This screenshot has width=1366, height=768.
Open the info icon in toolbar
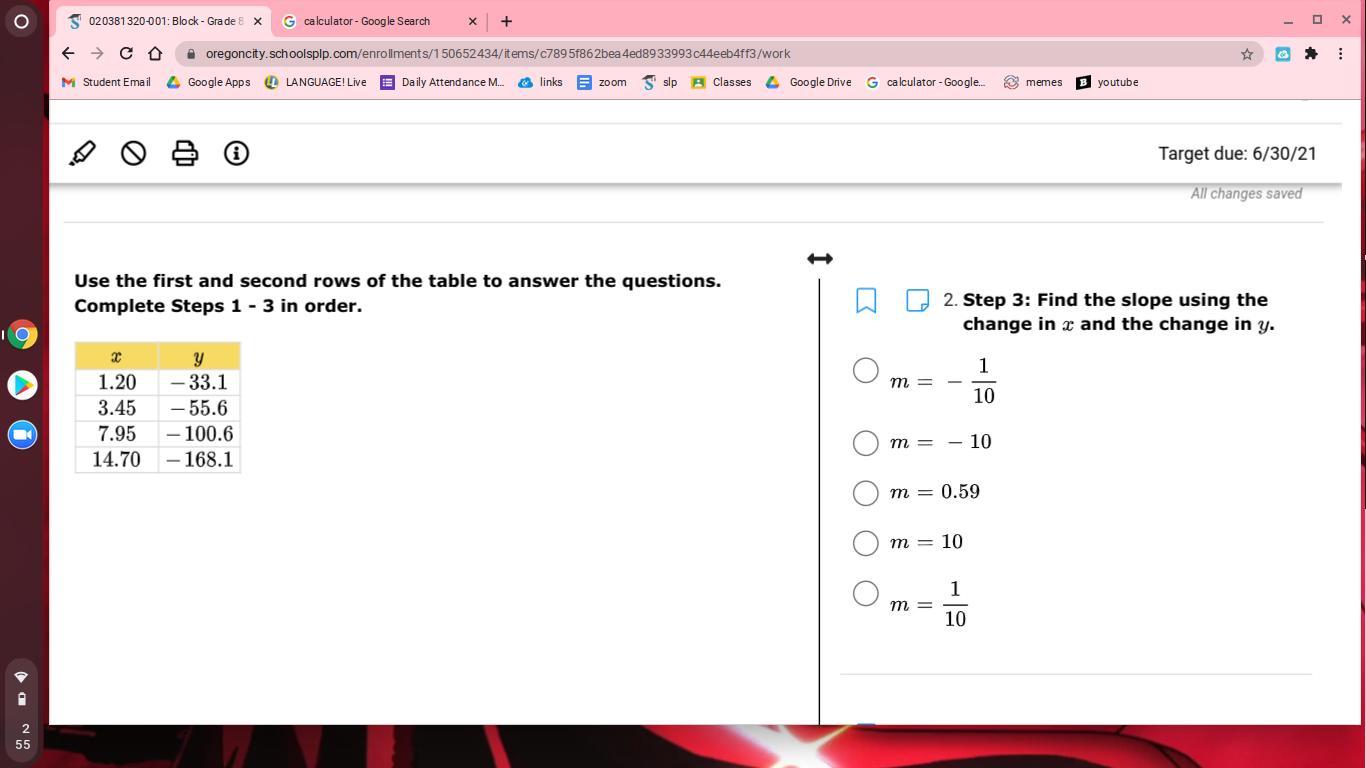click(236, 153)
